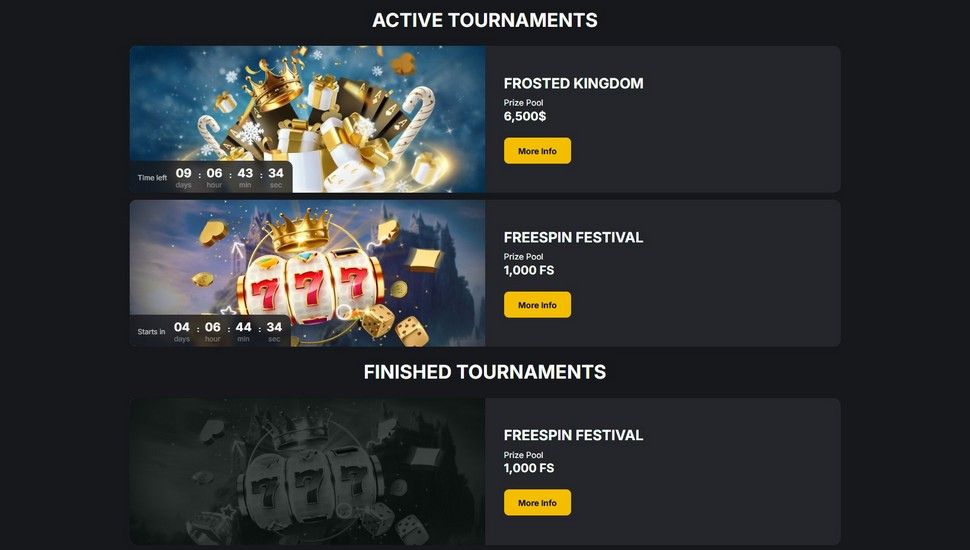The height and width of the screenshot is (550, 970).
Task: Select the Frosted Kingdom tournament title
Action: [573, 84]
